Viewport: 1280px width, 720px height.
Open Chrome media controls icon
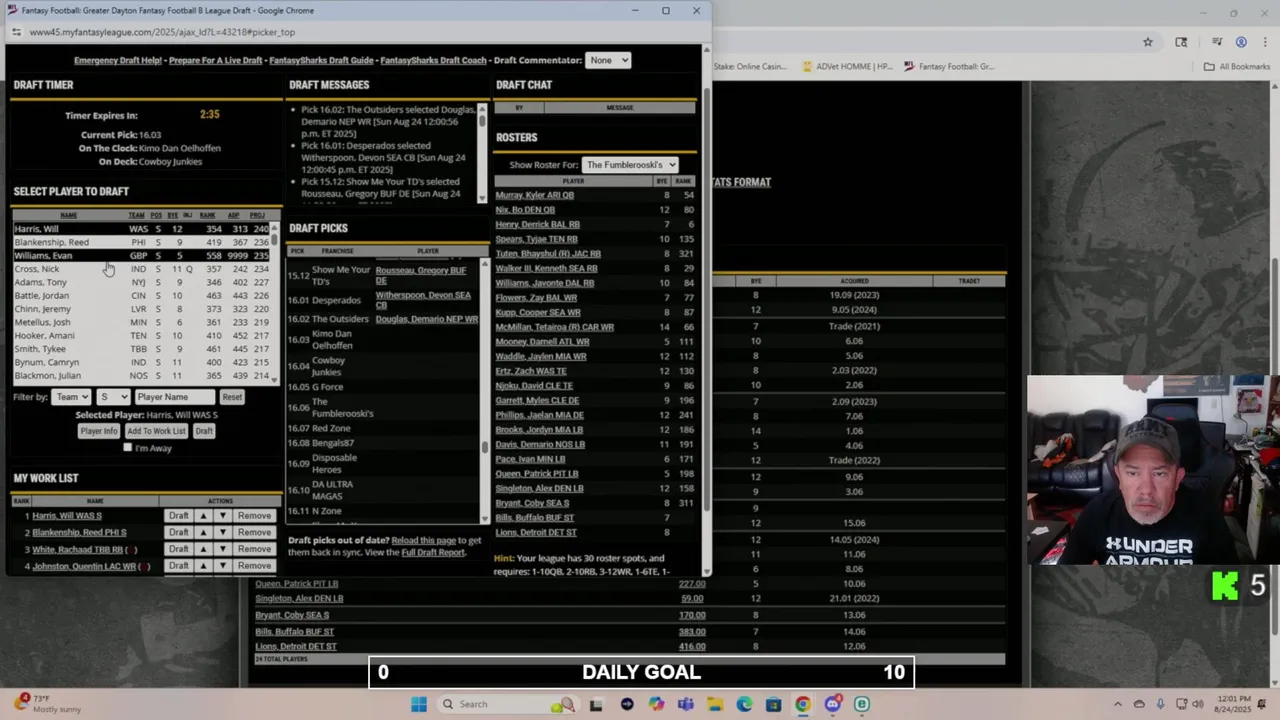coord(1217,42)
